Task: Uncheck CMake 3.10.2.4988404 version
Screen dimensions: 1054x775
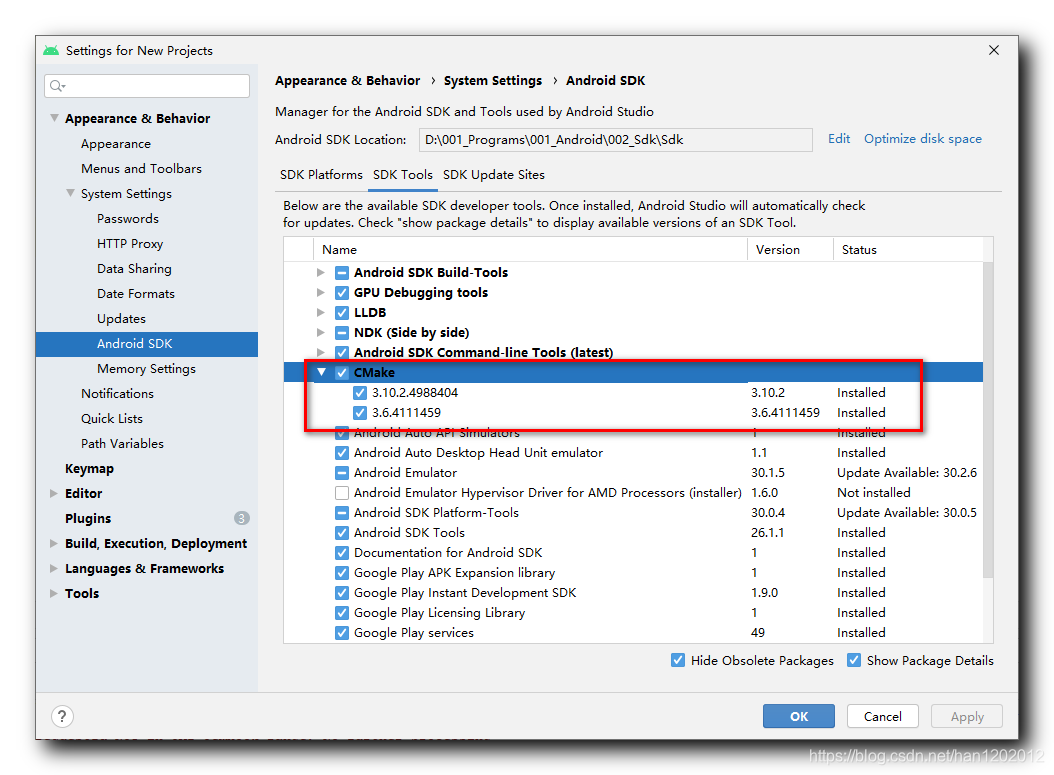Action: click(360, 393)
